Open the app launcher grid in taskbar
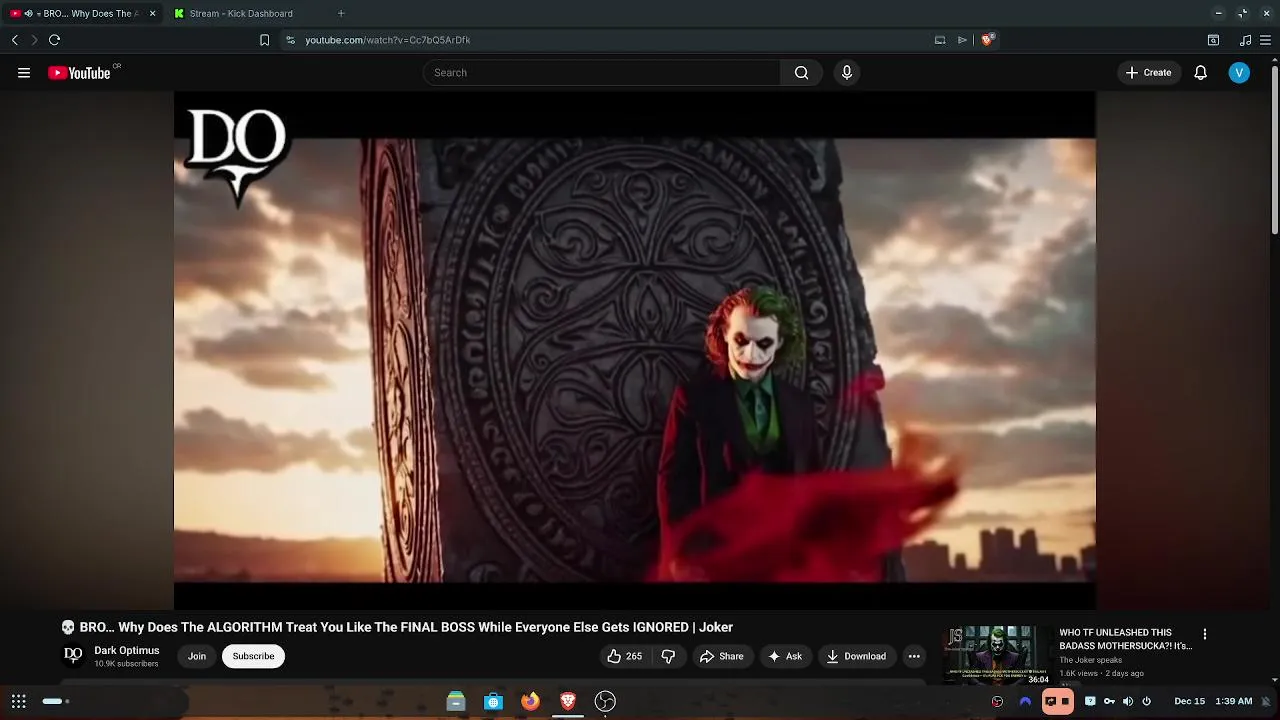 click(19, 702)
